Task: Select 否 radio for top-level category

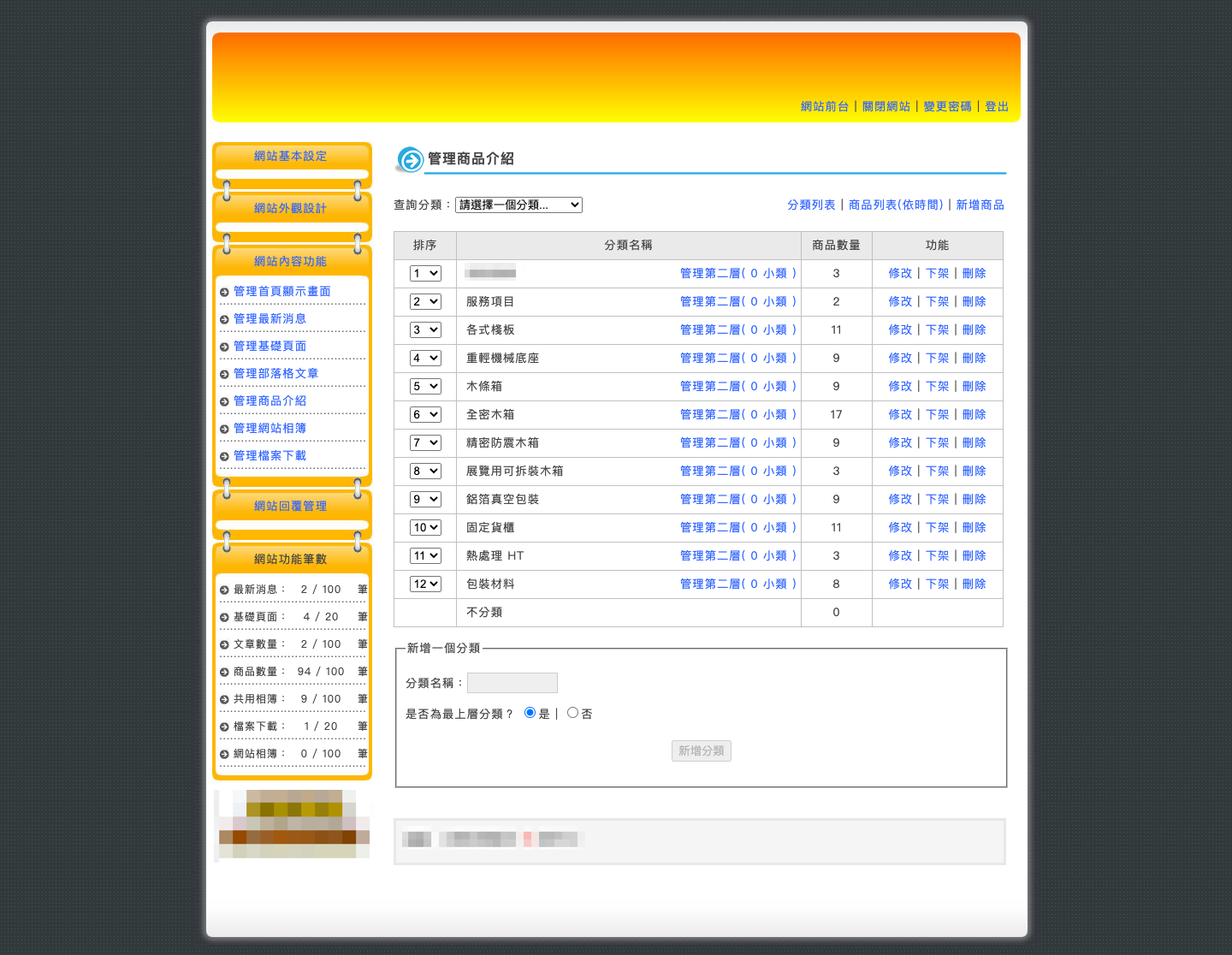Action: pos(572,713)
